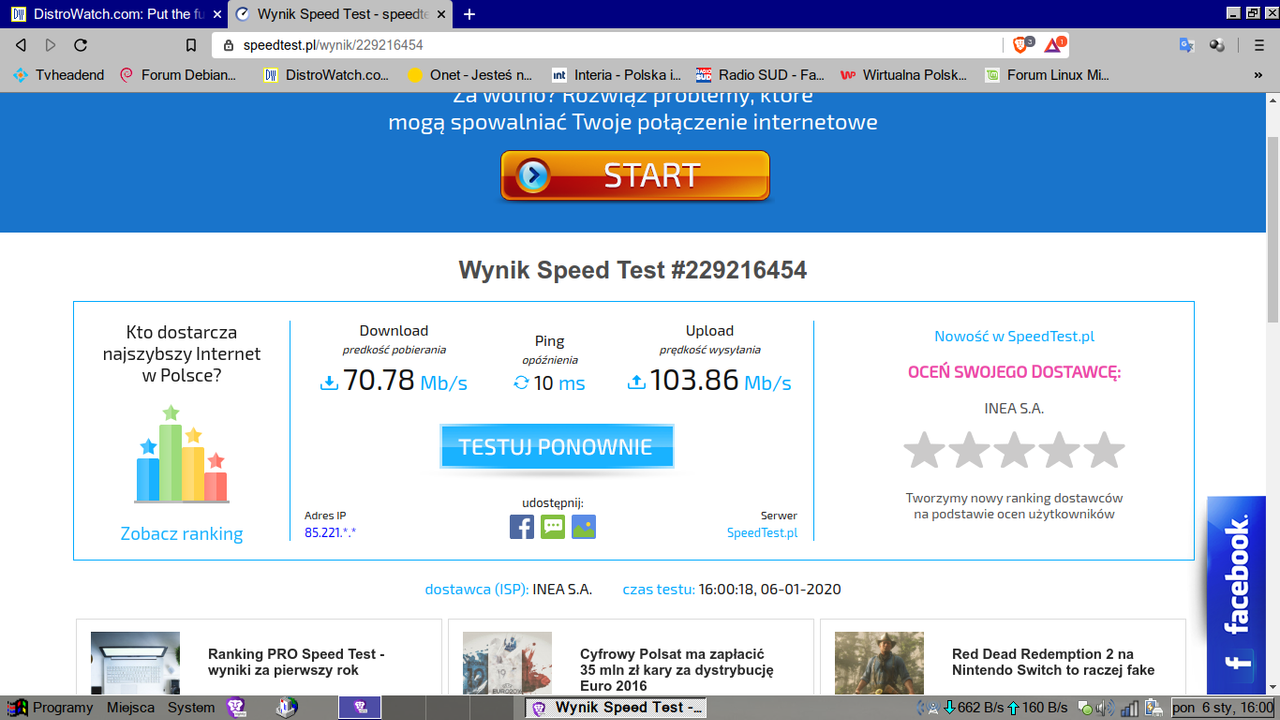Click the globe launcher icon in panel

[287, 708]
